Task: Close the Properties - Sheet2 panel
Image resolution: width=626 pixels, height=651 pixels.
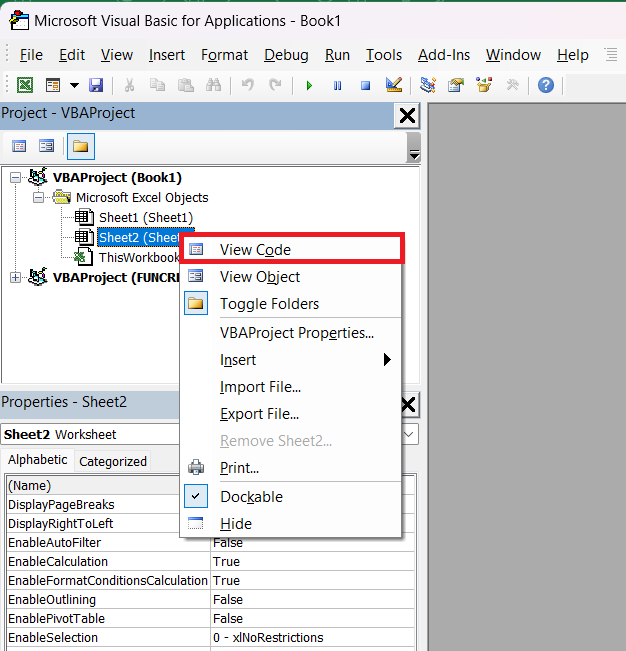Action: click(408, 404)
